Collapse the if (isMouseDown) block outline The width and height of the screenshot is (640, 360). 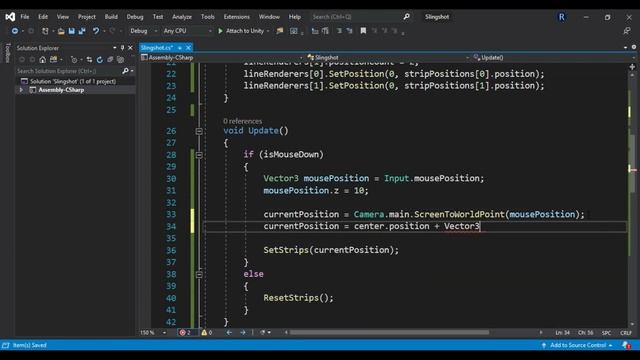(x=199, y=155)
